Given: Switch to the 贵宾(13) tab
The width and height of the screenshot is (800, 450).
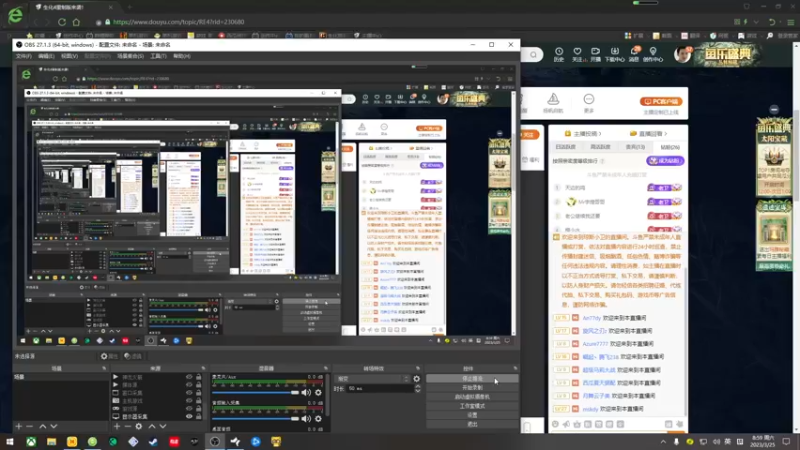Looking at the screenshot, I should point(635,147).
